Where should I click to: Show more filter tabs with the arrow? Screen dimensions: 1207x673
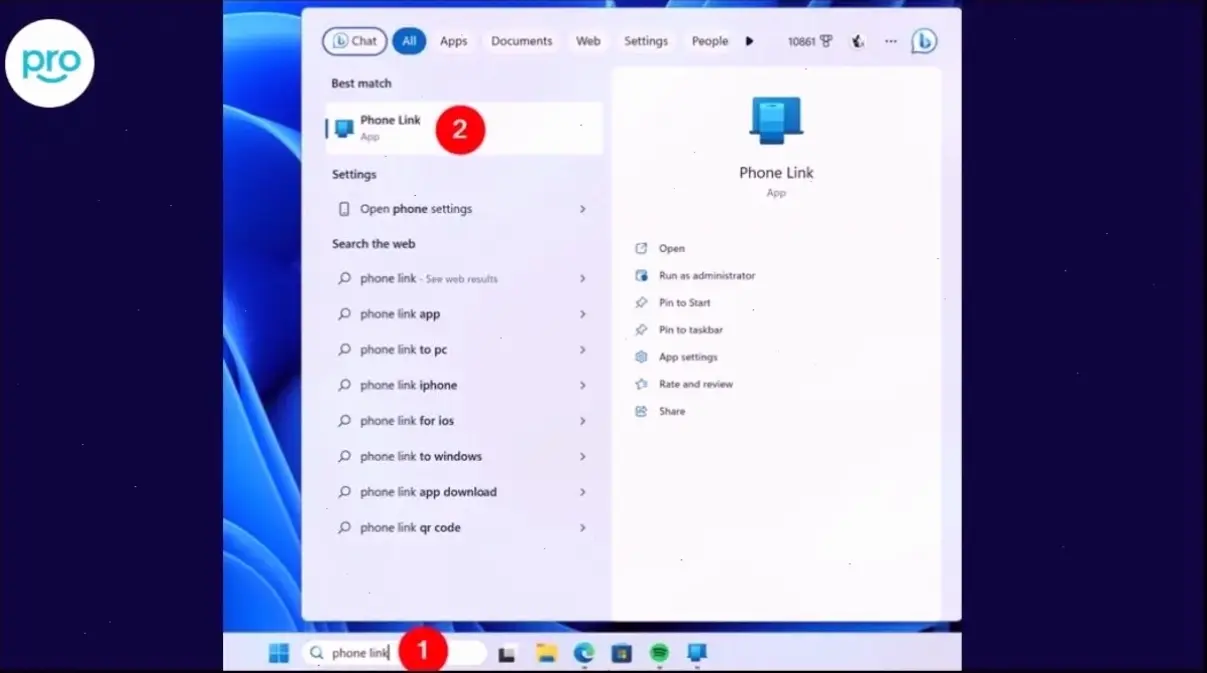(x=750, y=41)
